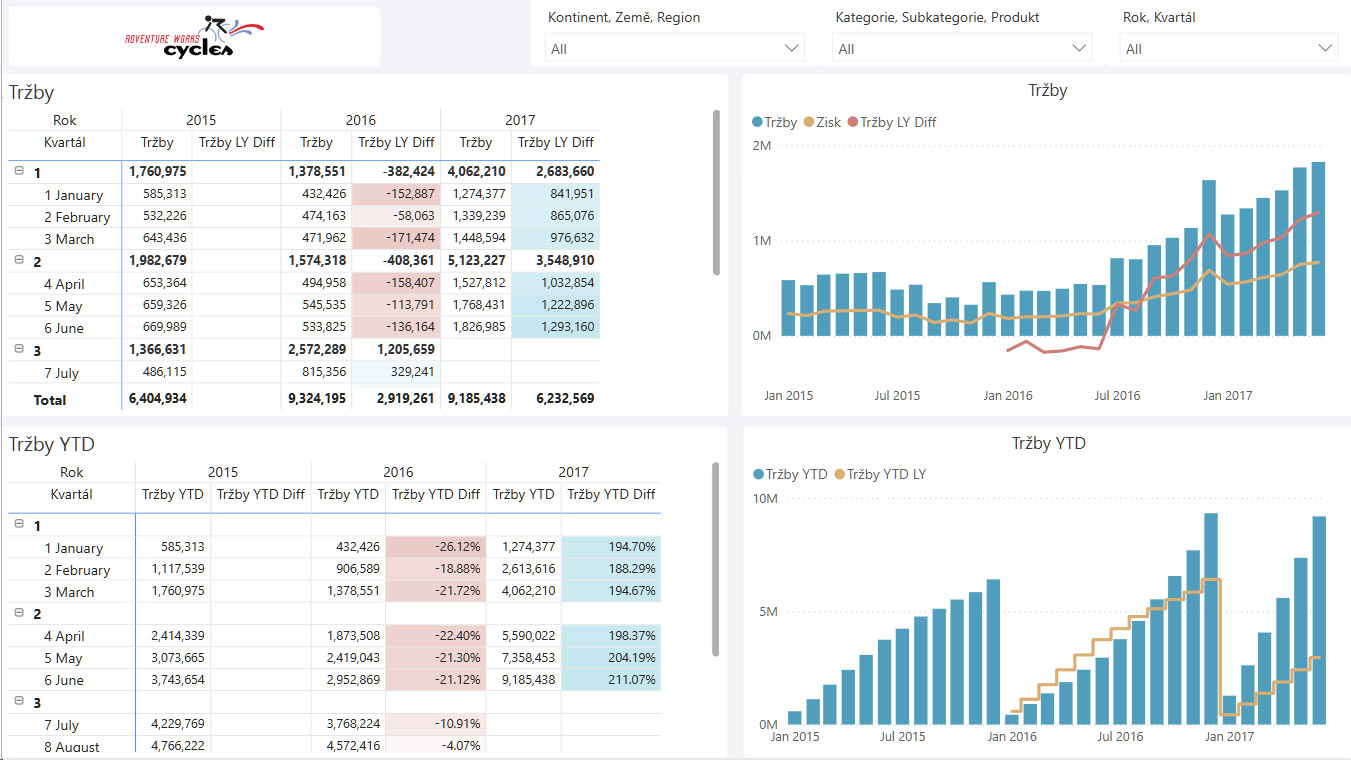Click the Tržby chart title
This screenshot has height=760, width=1351.
click(x=1047, y=91)
